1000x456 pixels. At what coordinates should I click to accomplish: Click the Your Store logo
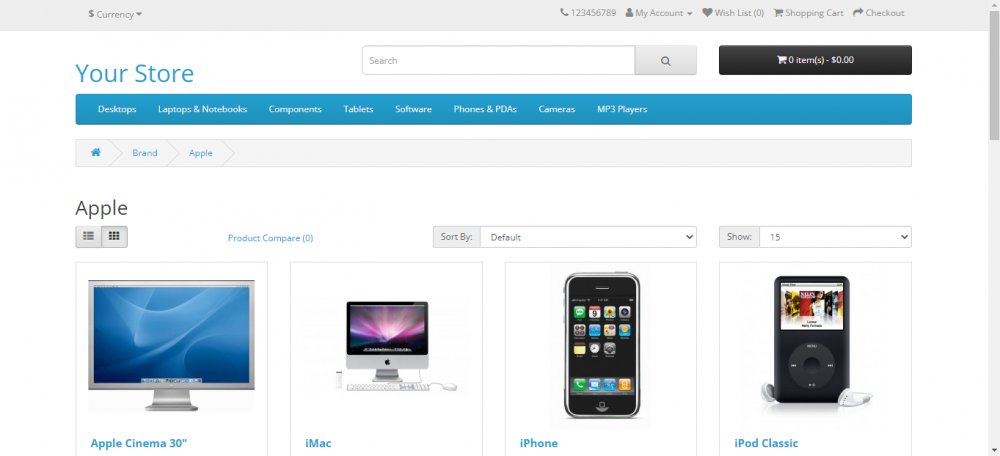[x=135, y=73]
